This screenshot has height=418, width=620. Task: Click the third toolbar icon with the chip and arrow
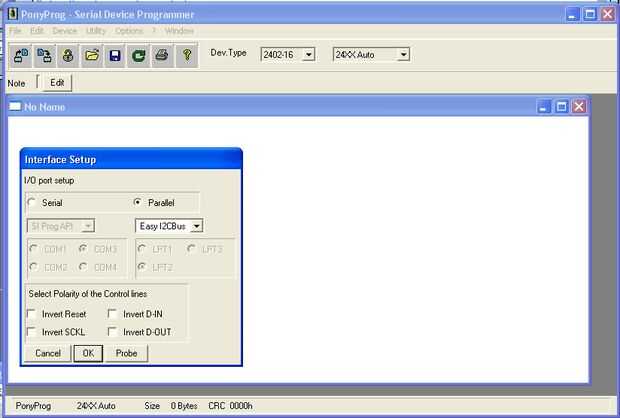[68, 55]
